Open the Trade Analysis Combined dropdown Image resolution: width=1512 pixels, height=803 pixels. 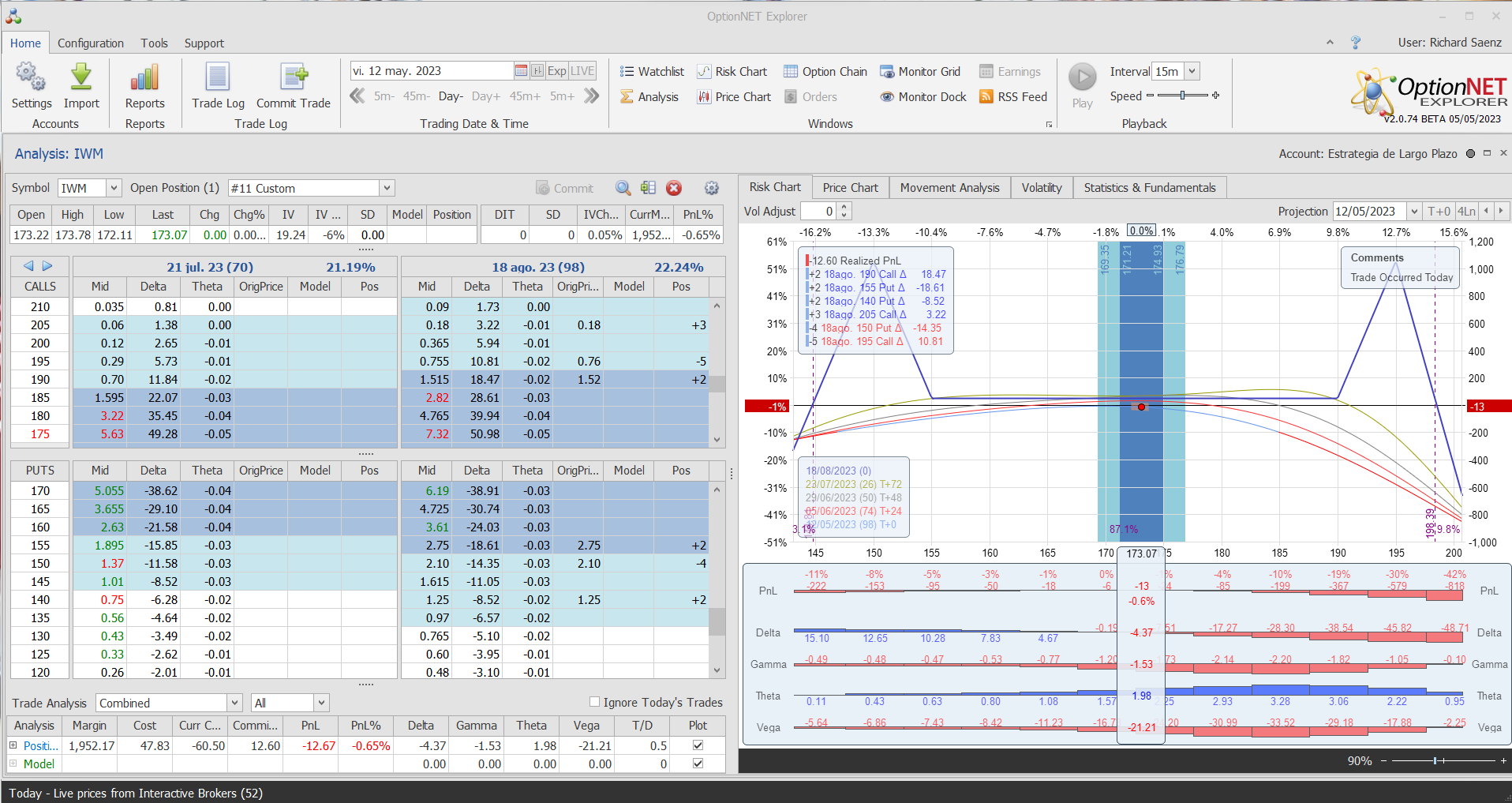[234, 703]
